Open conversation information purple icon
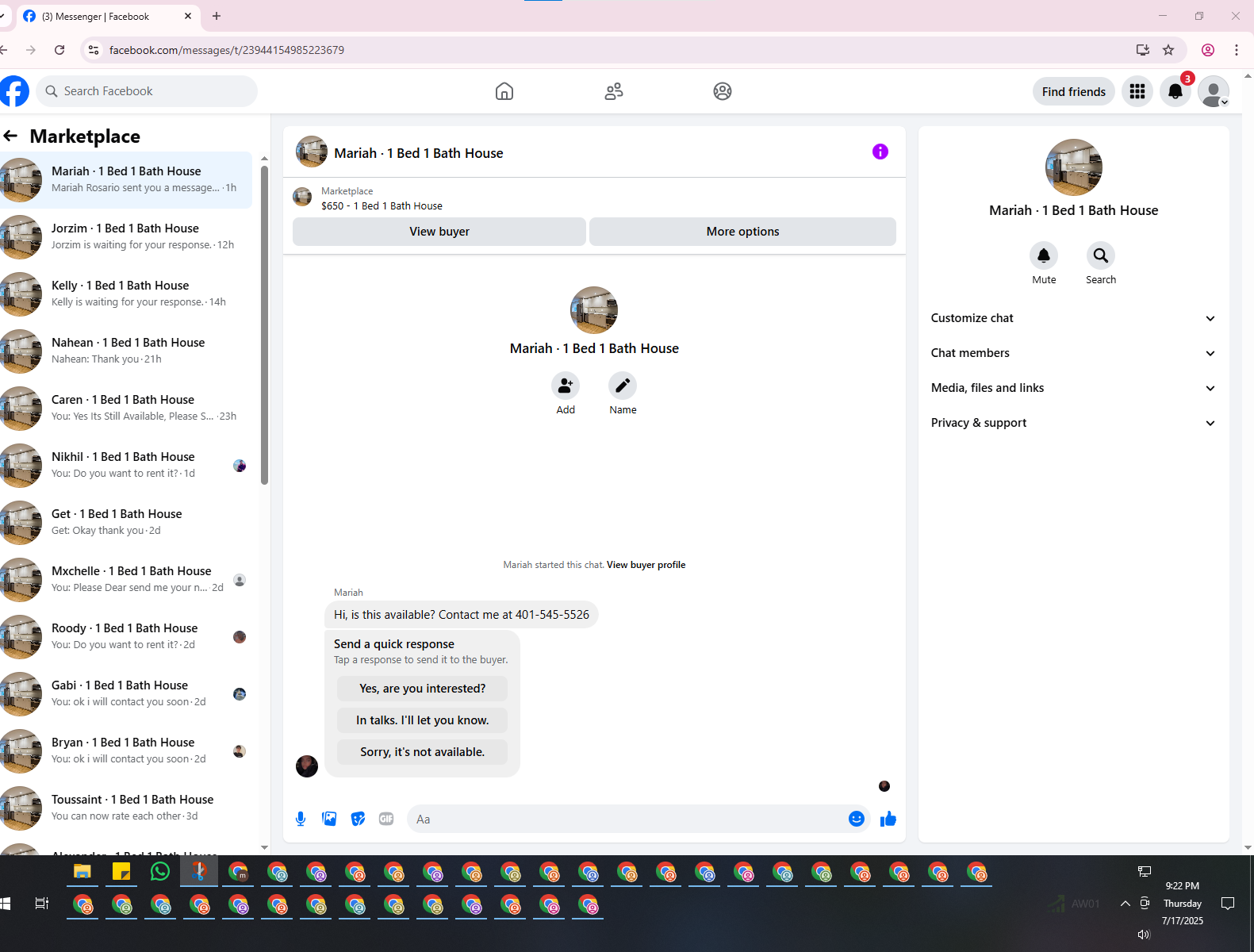1254x952 pixels. (x=880, y=152)
